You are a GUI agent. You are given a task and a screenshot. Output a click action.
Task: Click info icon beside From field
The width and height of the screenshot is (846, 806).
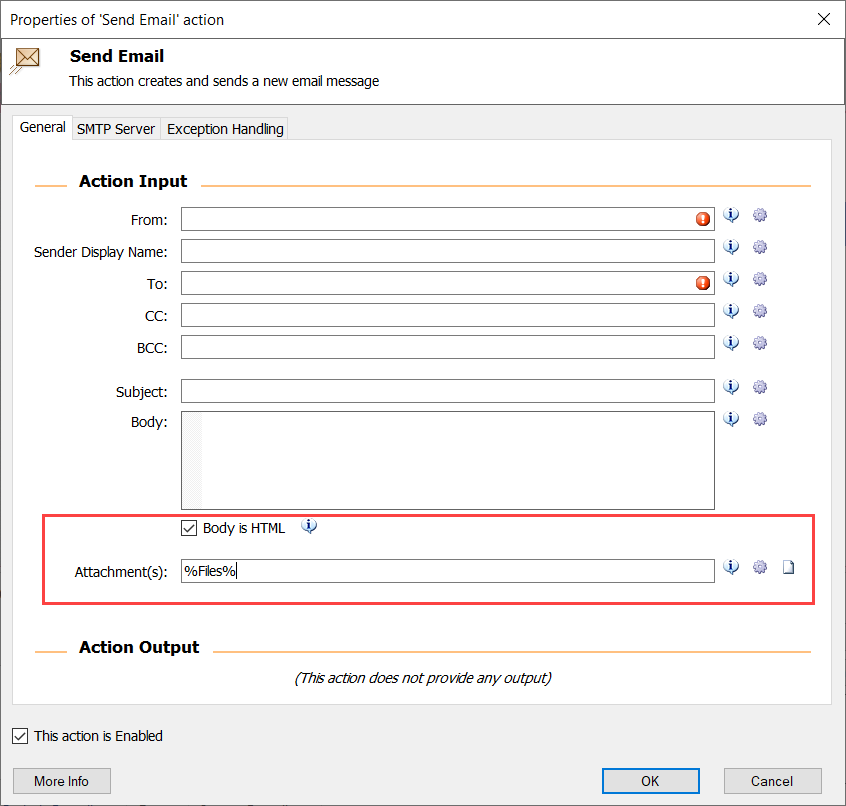(731, 215)
